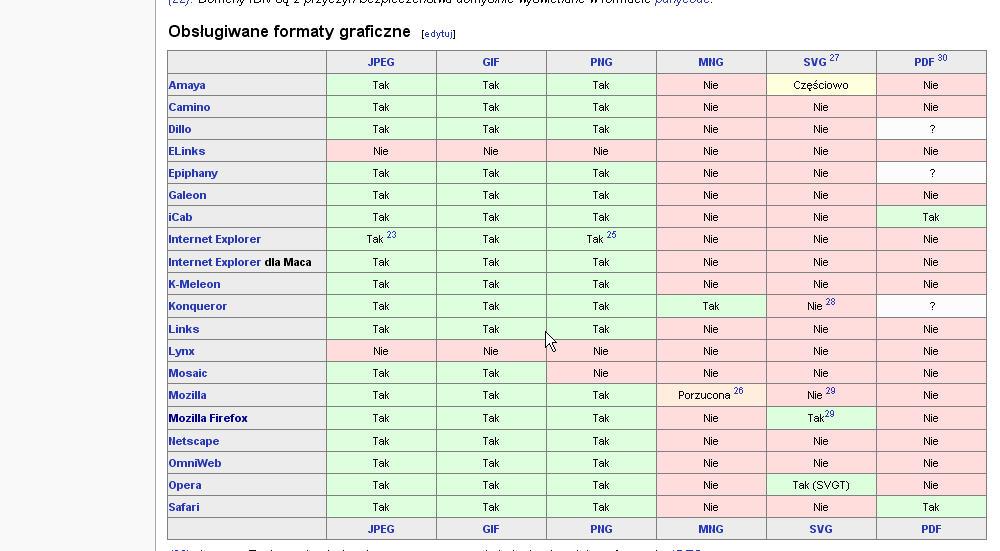Open the Mozilla browser link above the Mozilla Firefox row

pyautogui.click(x=188, y=395)
